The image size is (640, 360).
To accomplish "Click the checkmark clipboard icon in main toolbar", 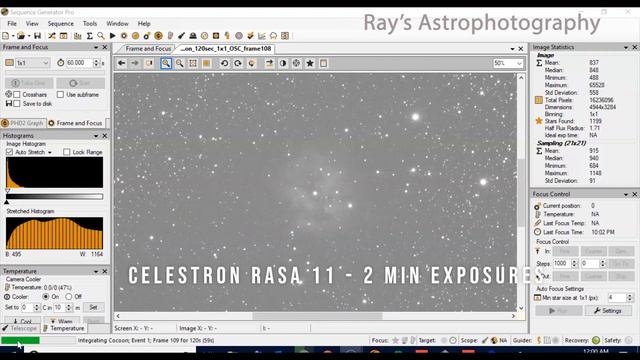I will pos(250,36).
